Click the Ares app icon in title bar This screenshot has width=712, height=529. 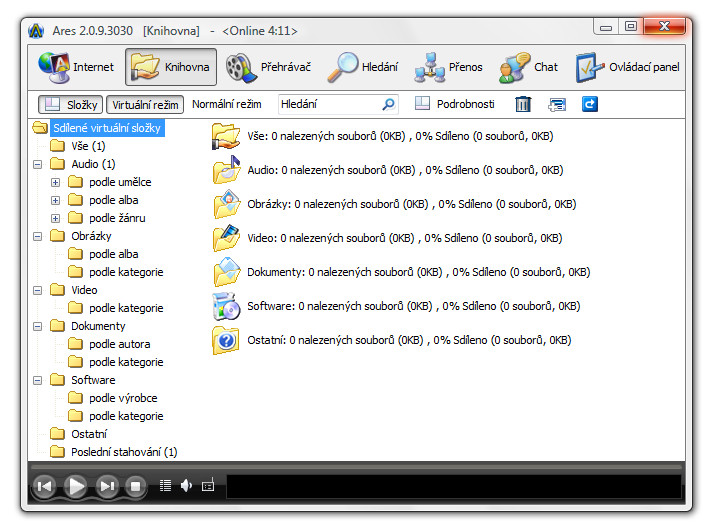(36, 31)
